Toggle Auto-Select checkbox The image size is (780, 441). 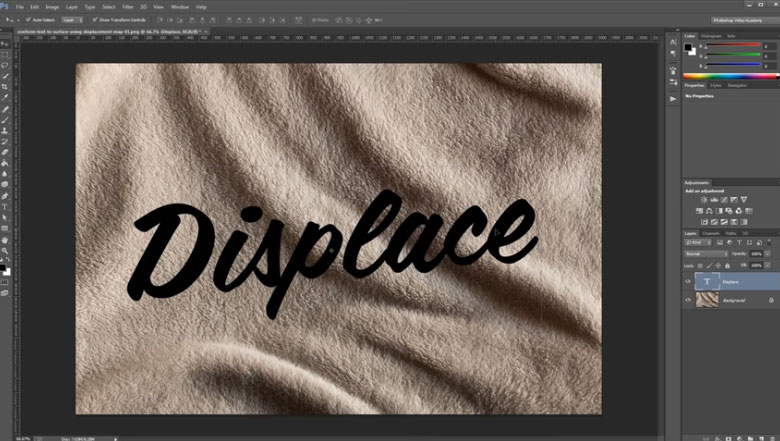(28, 20)
